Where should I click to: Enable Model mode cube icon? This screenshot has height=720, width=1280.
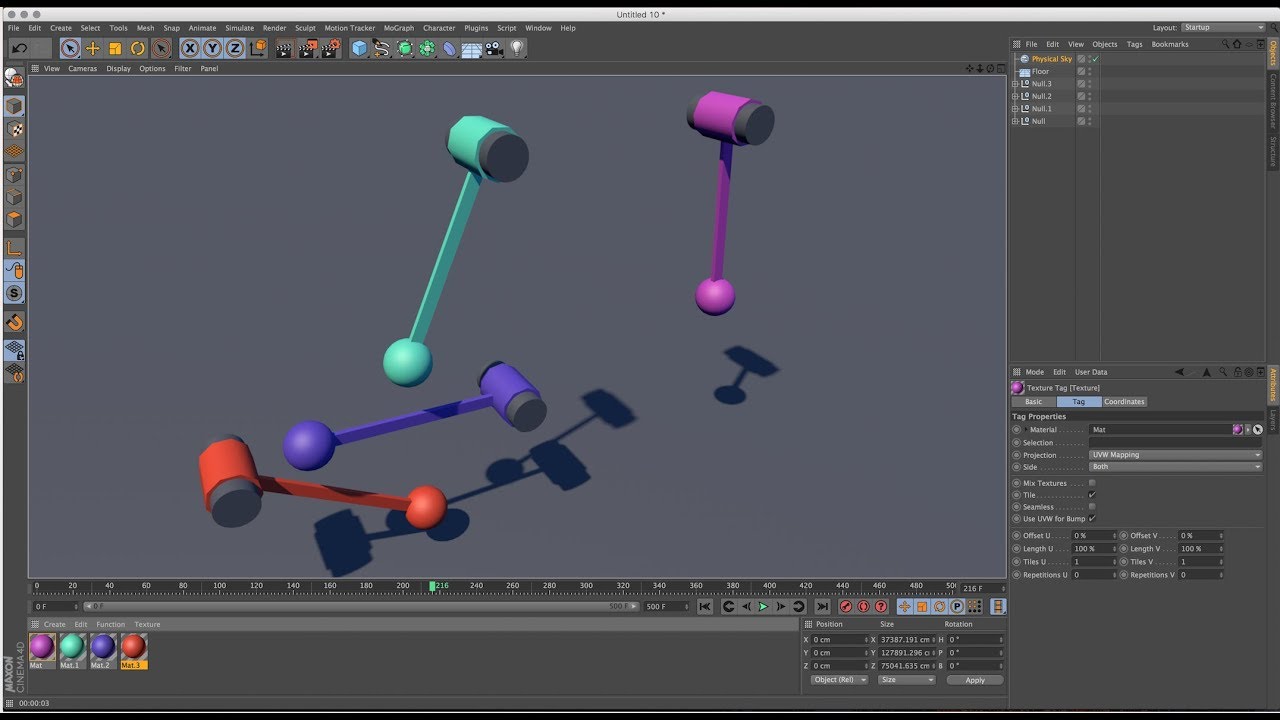tap(14, 106)
